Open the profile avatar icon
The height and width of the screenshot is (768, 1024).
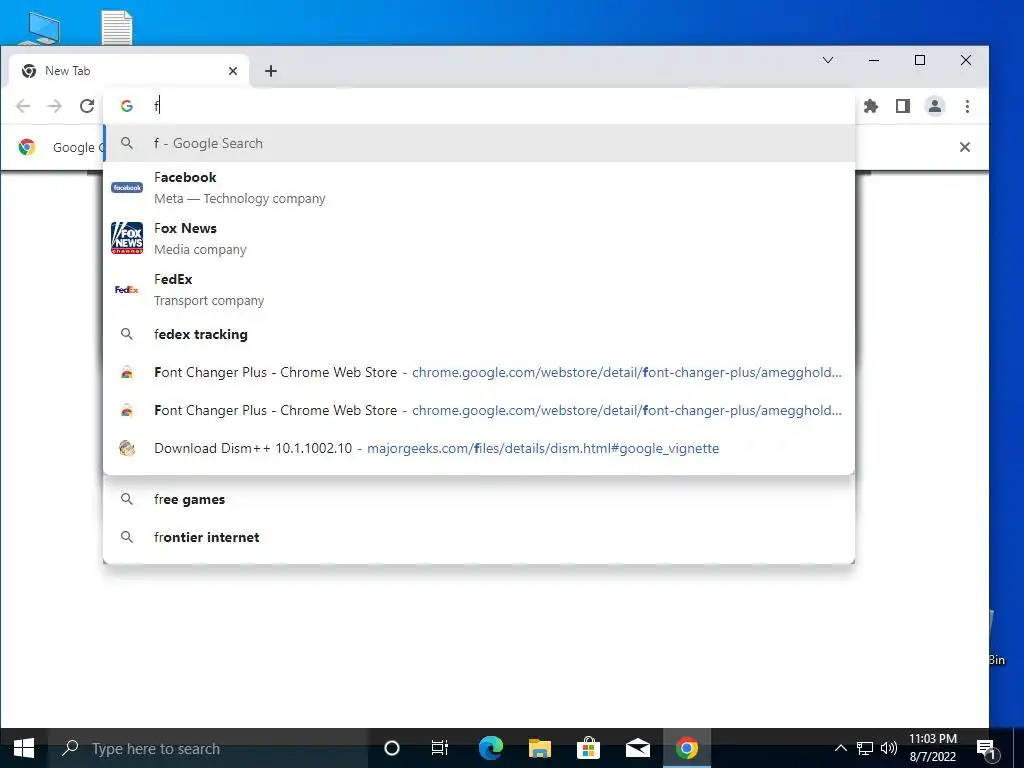coord(935,106)
